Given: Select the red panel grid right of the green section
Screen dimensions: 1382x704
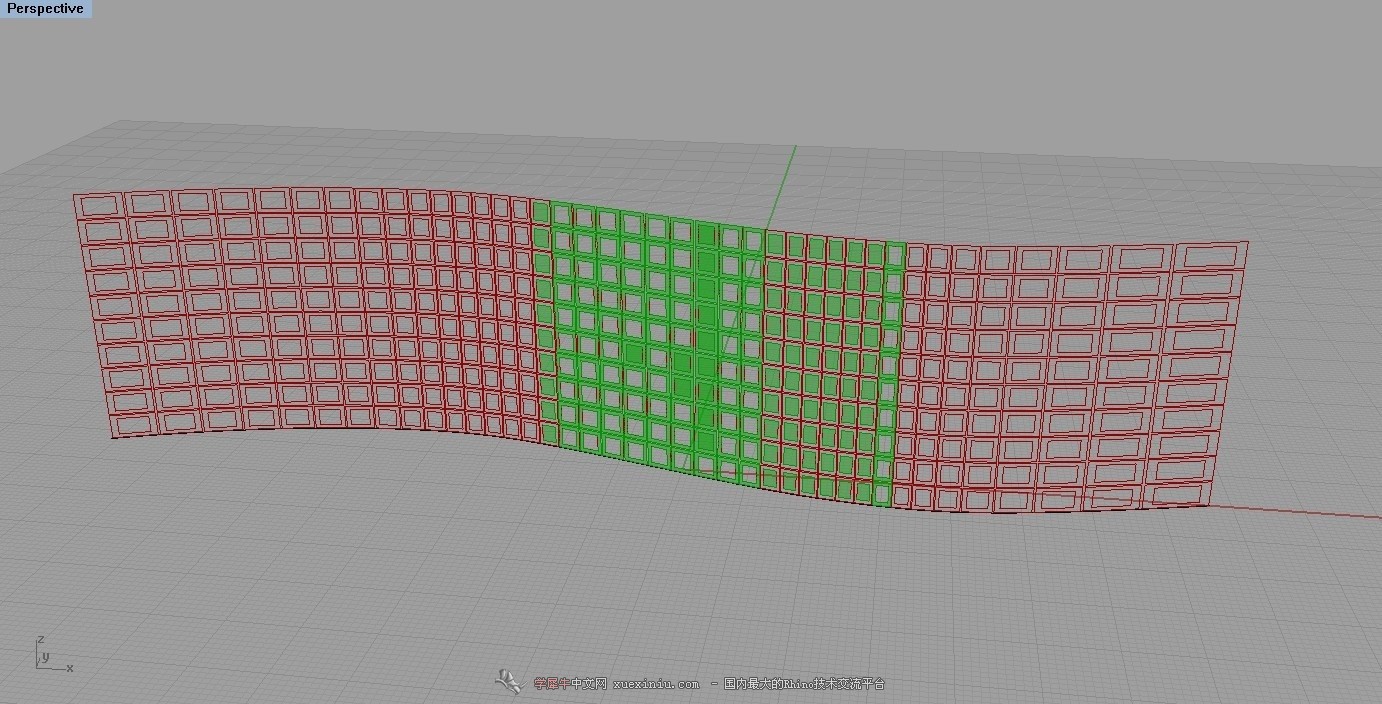Looking at the screenshot, I should 1070,378.
